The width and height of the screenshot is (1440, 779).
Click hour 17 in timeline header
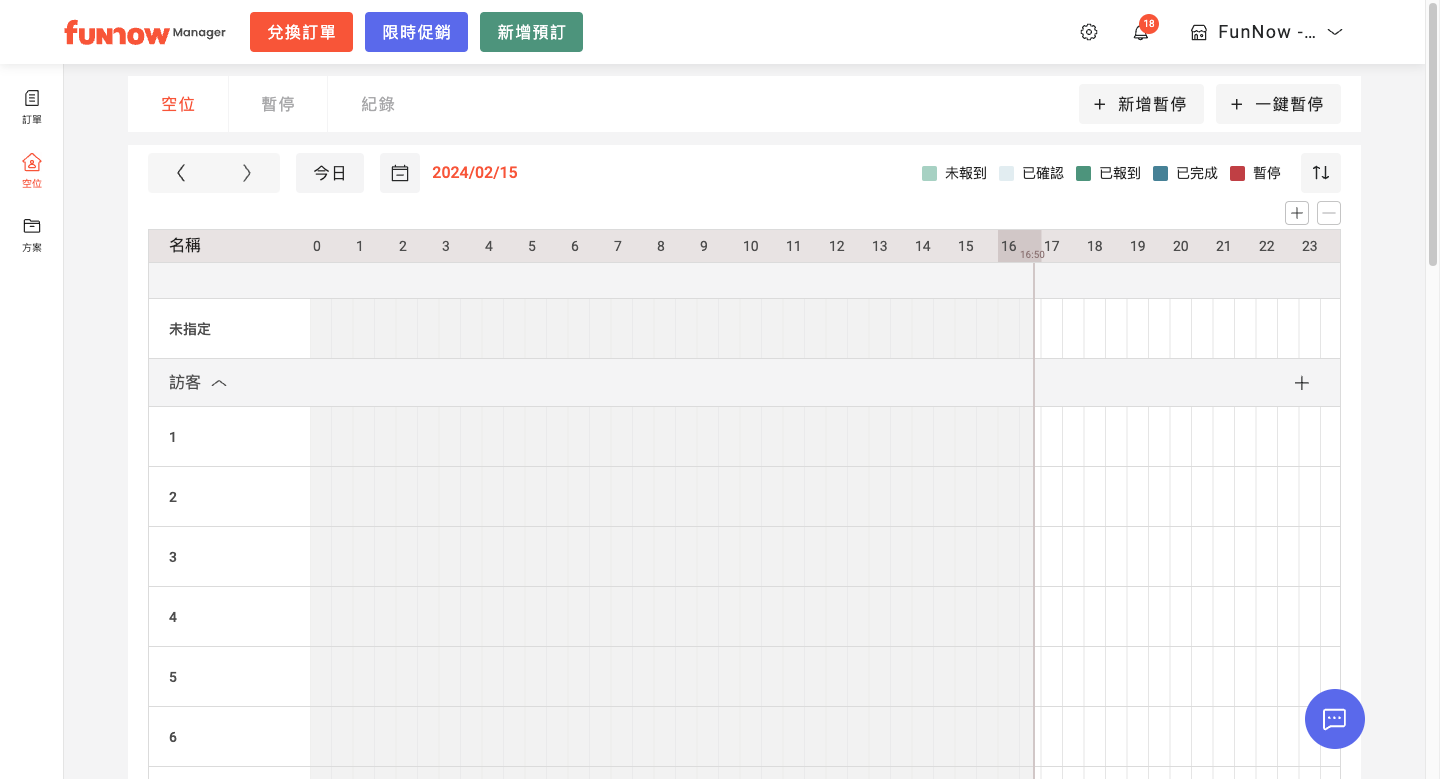[1052, 246]
